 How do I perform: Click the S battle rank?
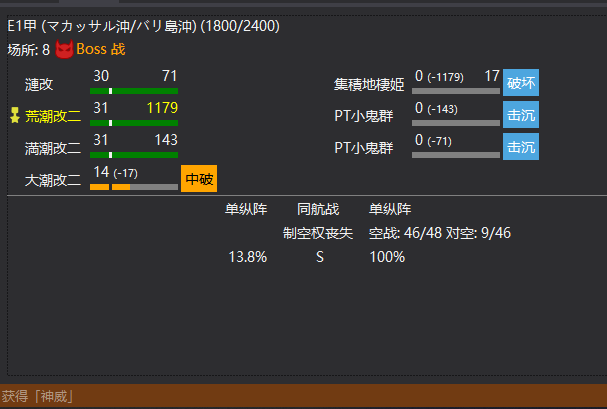(x=320, y=257)
